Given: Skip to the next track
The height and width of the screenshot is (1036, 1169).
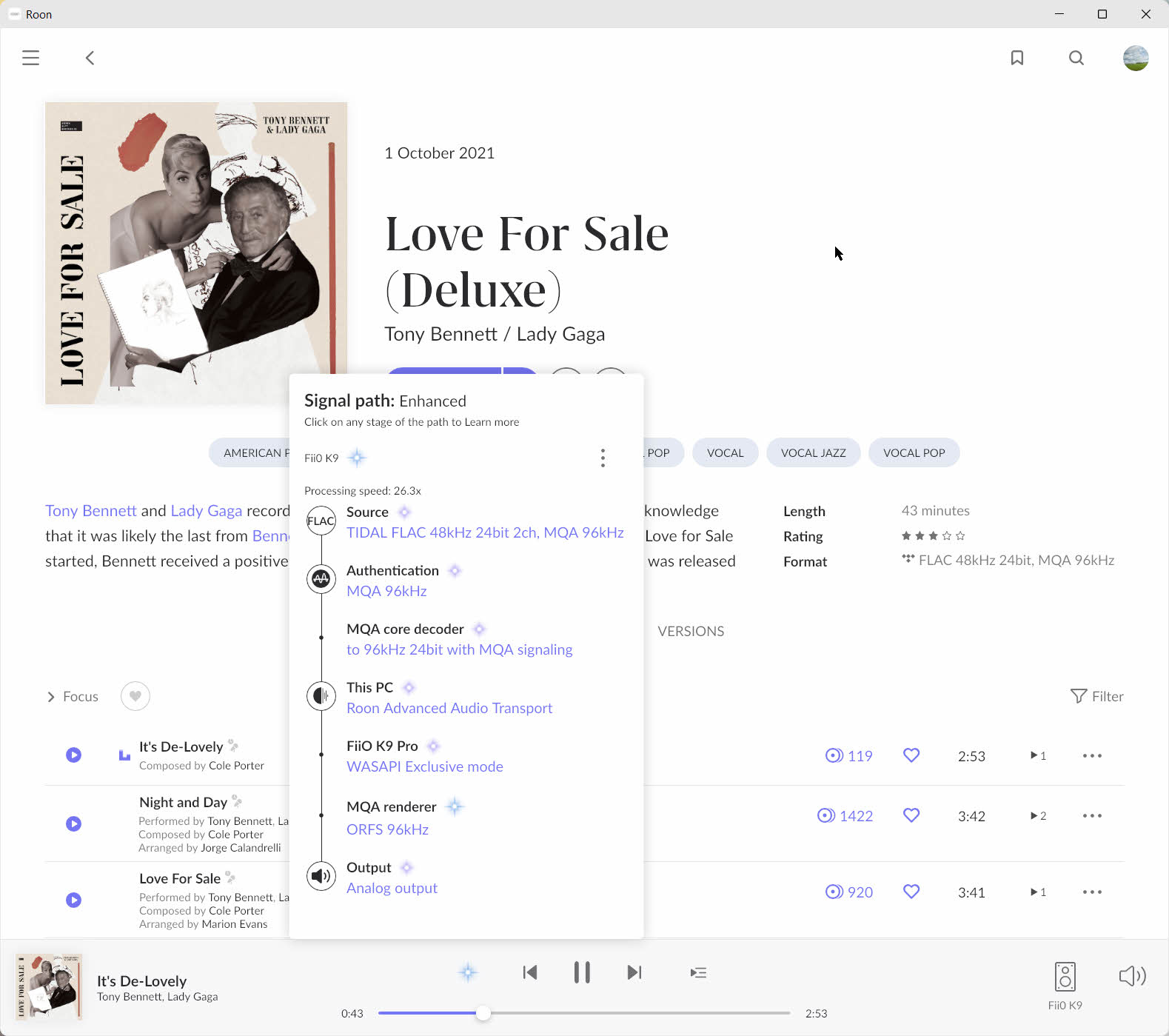Looking at the screenshot, I should pos(634,972).
